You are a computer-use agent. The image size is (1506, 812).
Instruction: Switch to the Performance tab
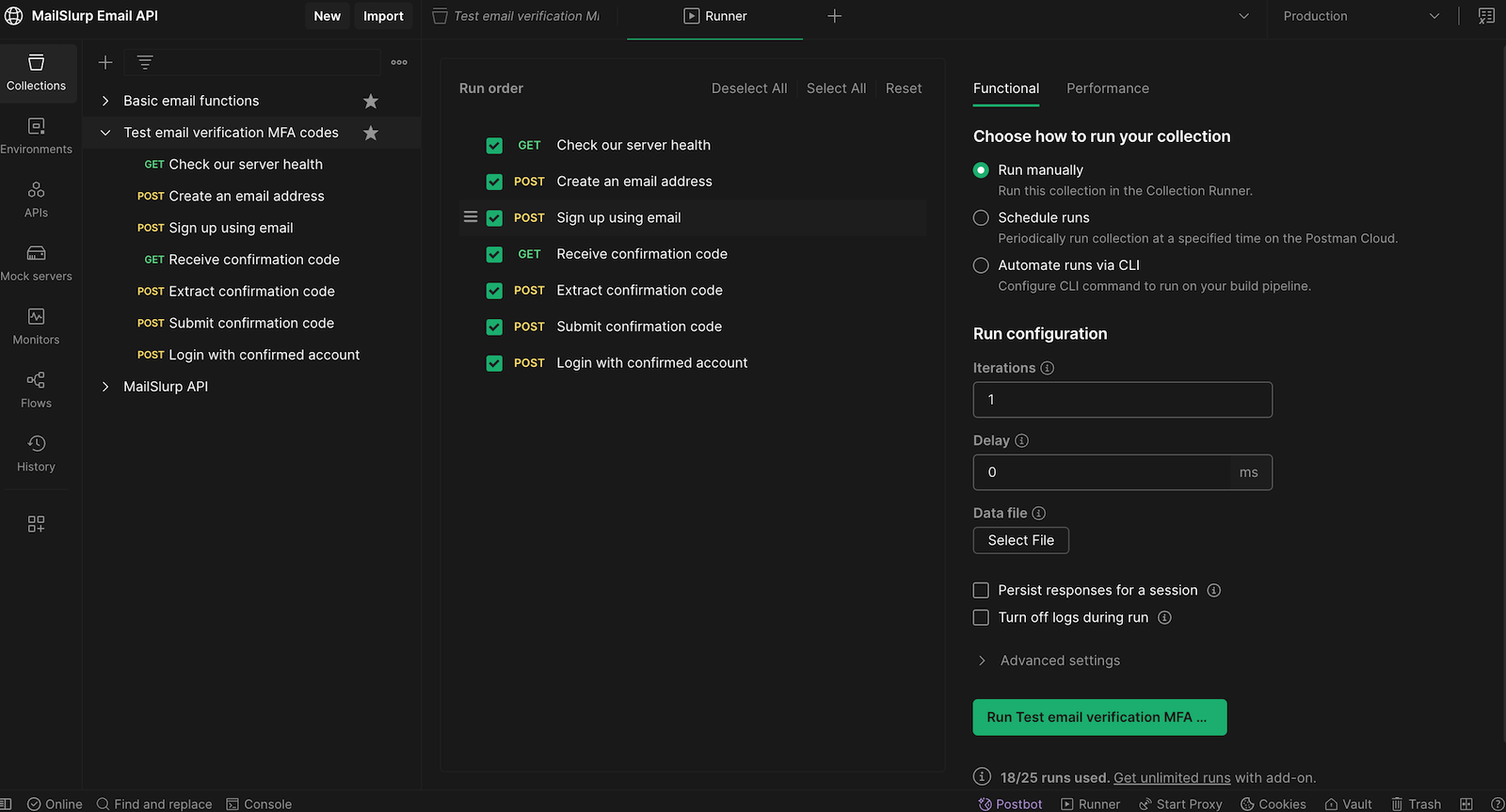(1107, 88)
